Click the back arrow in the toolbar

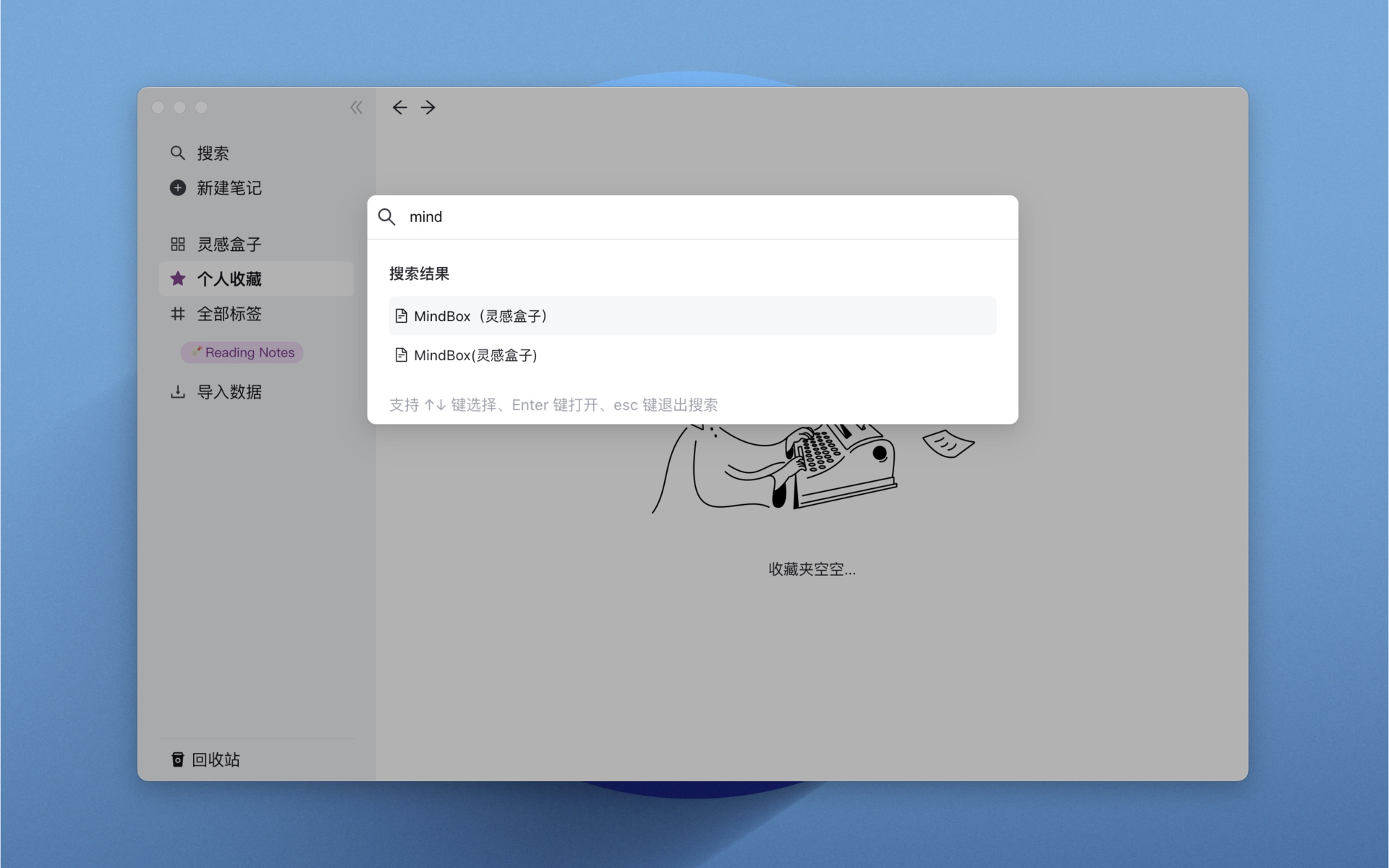tap(399, 108)
